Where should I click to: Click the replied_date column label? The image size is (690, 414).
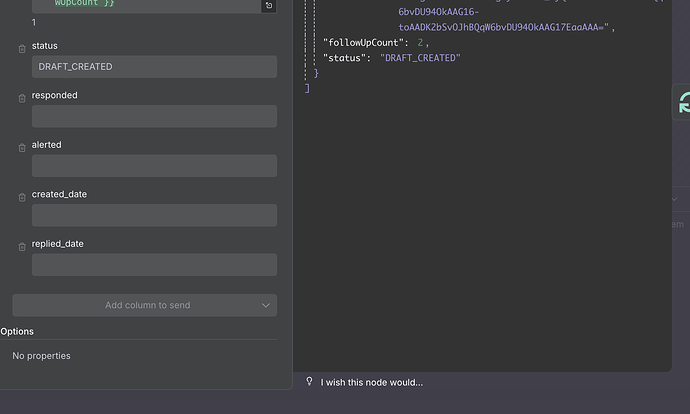coord(58,244)
